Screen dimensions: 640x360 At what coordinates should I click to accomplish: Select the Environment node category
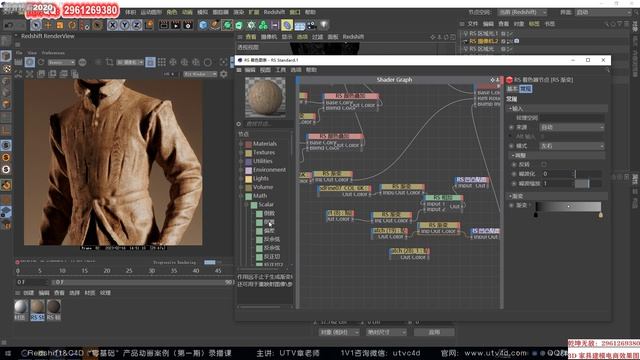tap(269, 170)
